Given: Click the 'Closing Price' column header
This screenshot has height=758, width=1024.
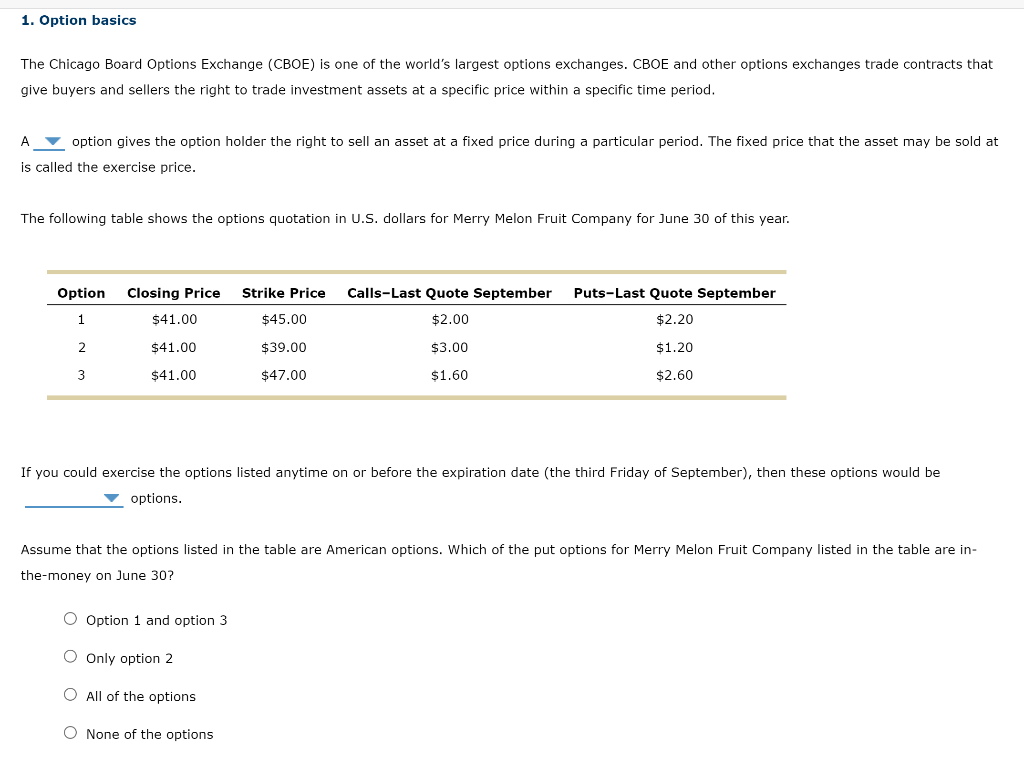Looking at the screenshot, I should 173,292.
